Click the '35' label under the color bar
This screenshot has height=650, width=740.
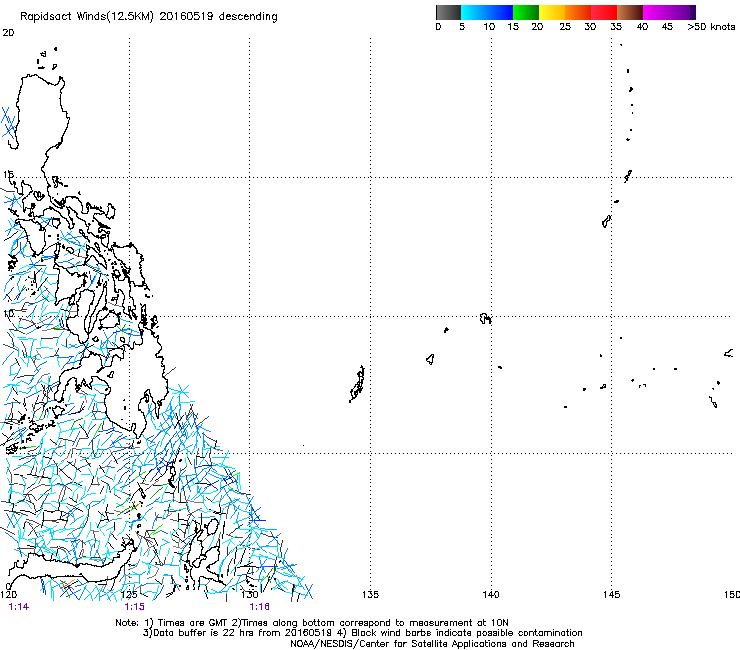[616, 27]
